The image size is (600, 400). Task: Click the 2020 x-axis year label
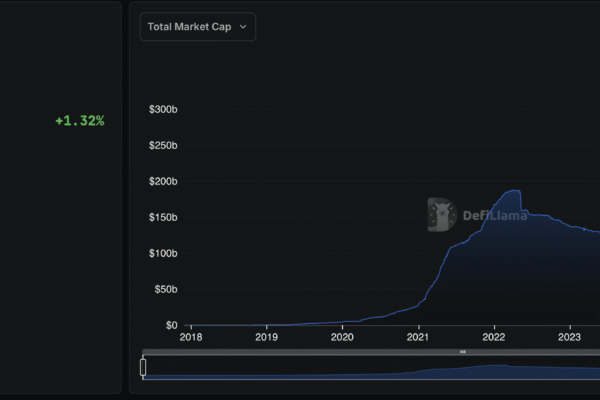point(343,338)
